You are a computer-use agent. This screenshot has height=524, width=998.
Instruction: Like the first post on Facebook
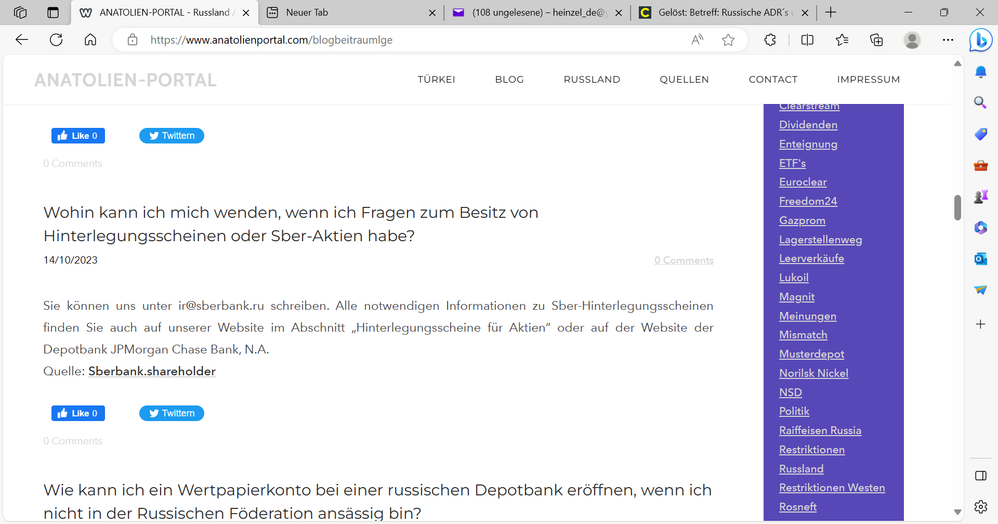[x=78, y=136]
